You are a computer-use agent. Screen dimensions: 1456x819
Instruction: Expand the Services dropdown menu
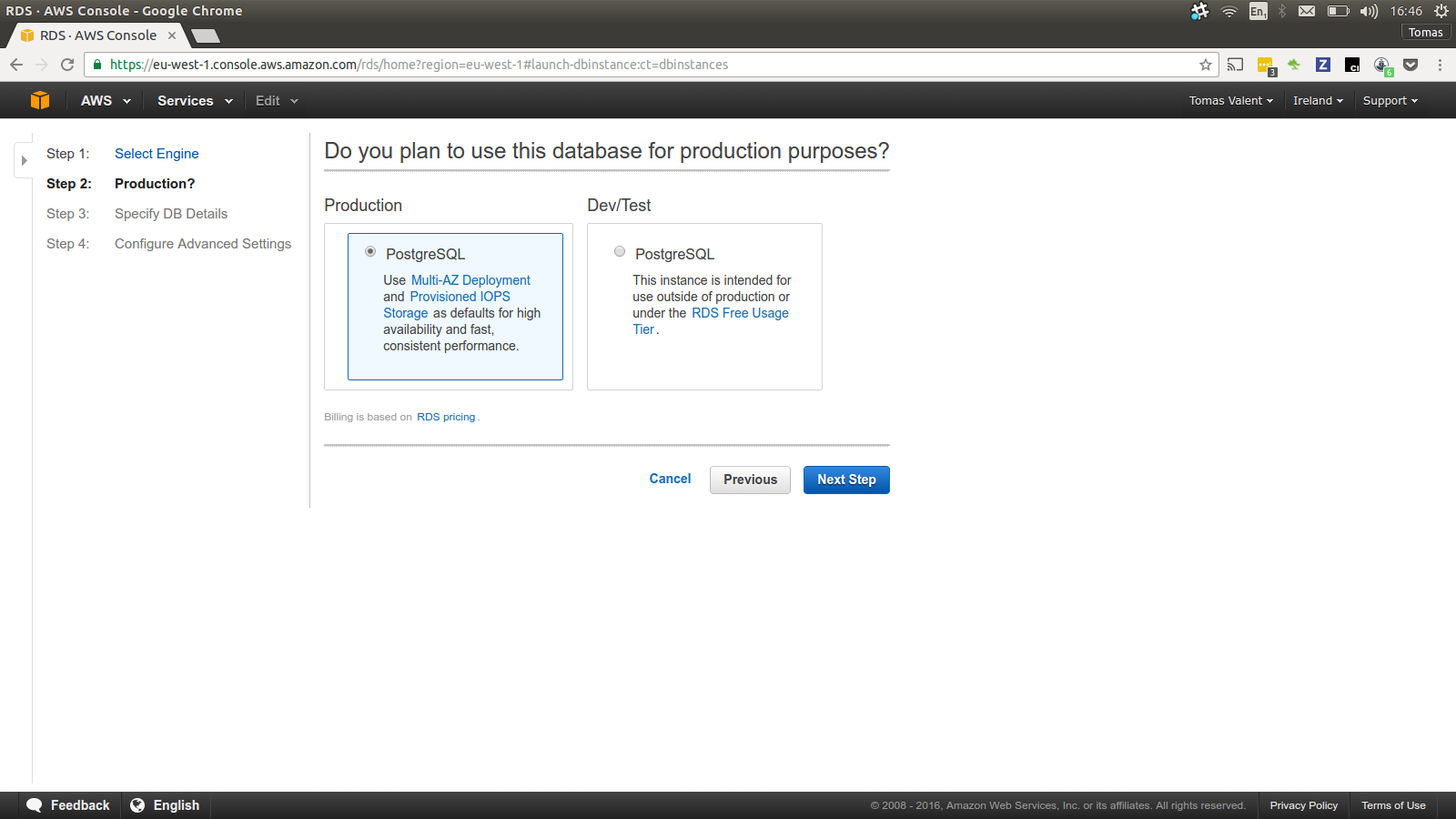[195, 101]
